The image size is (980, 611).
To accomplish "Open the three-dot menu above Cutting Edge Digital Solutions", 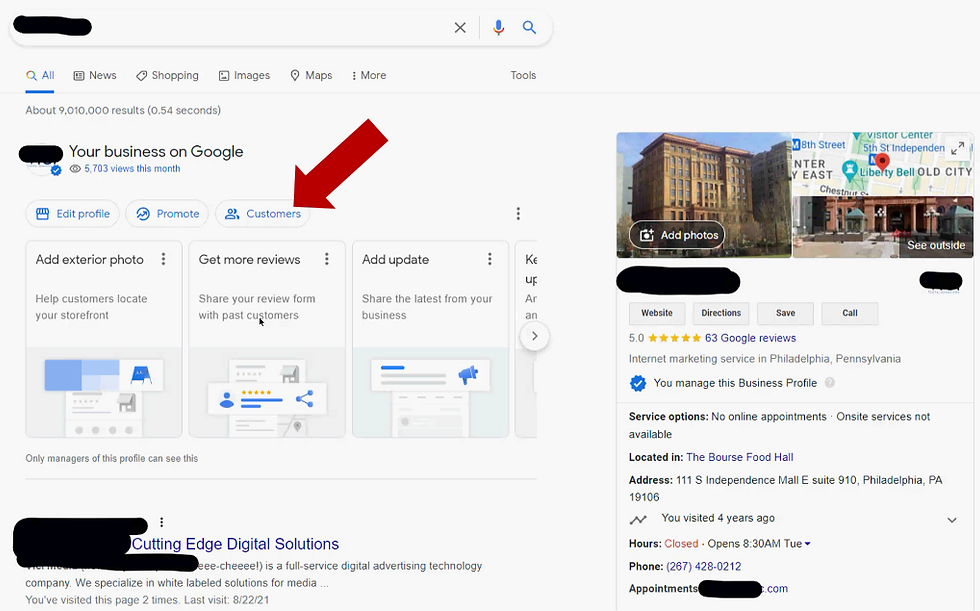I will click(x=161, y=522).
